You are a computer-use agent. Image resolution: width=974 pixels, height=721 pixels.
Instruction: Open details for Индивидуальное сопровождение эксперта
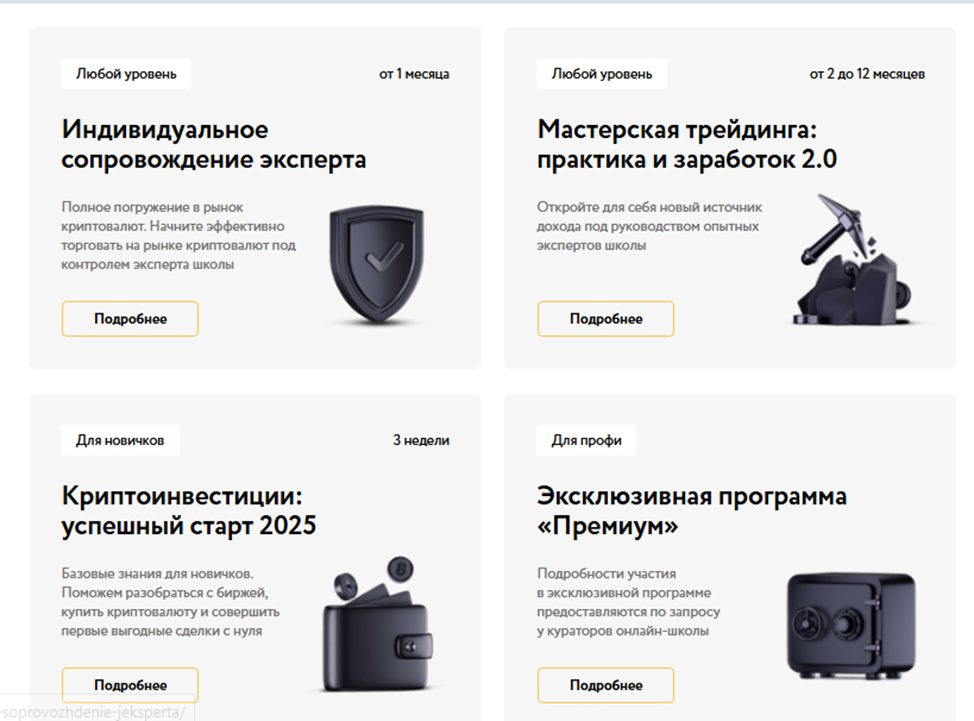130,319
